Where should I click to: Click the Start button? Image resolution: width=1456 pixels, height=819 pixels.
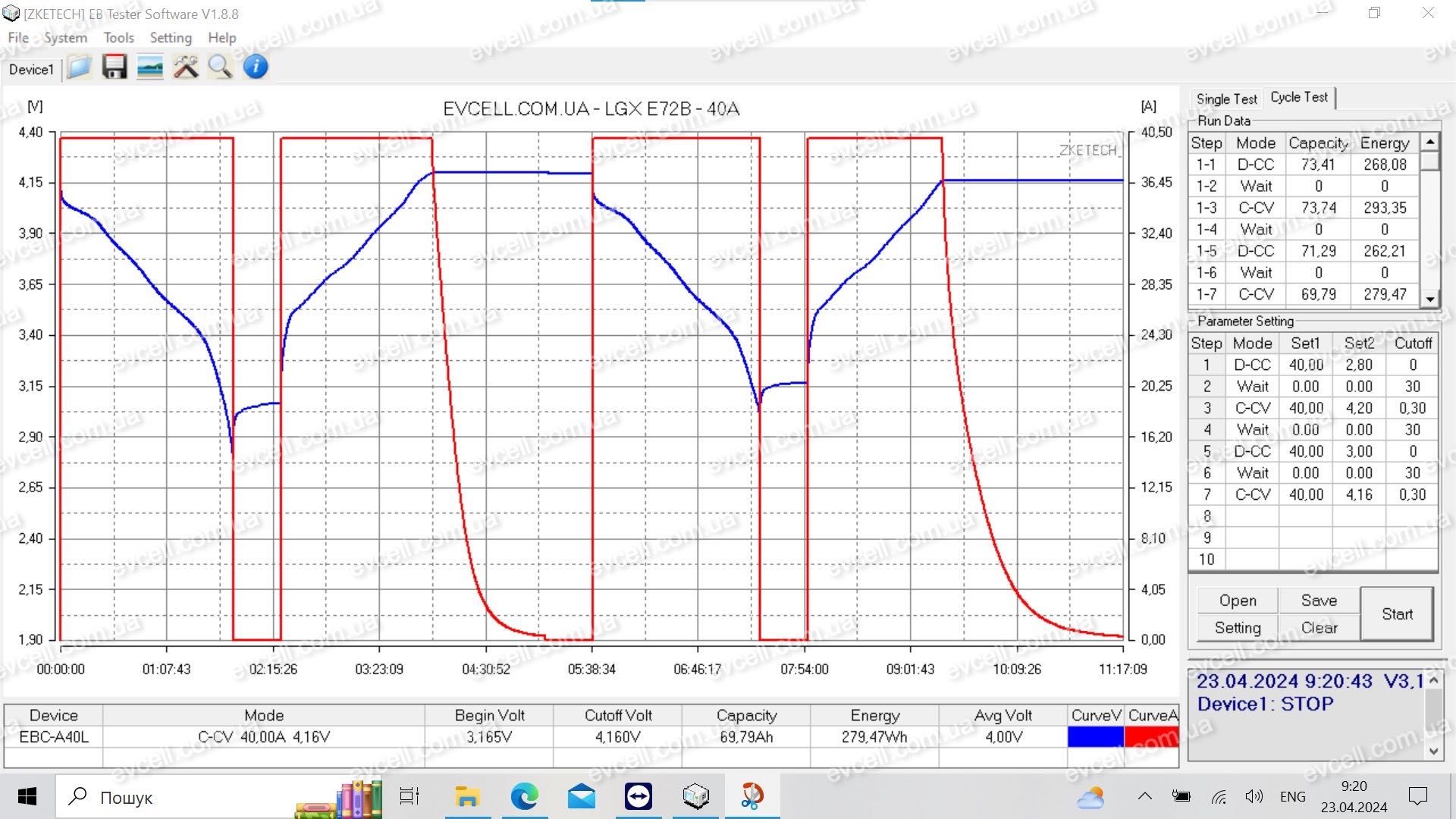1397,614
